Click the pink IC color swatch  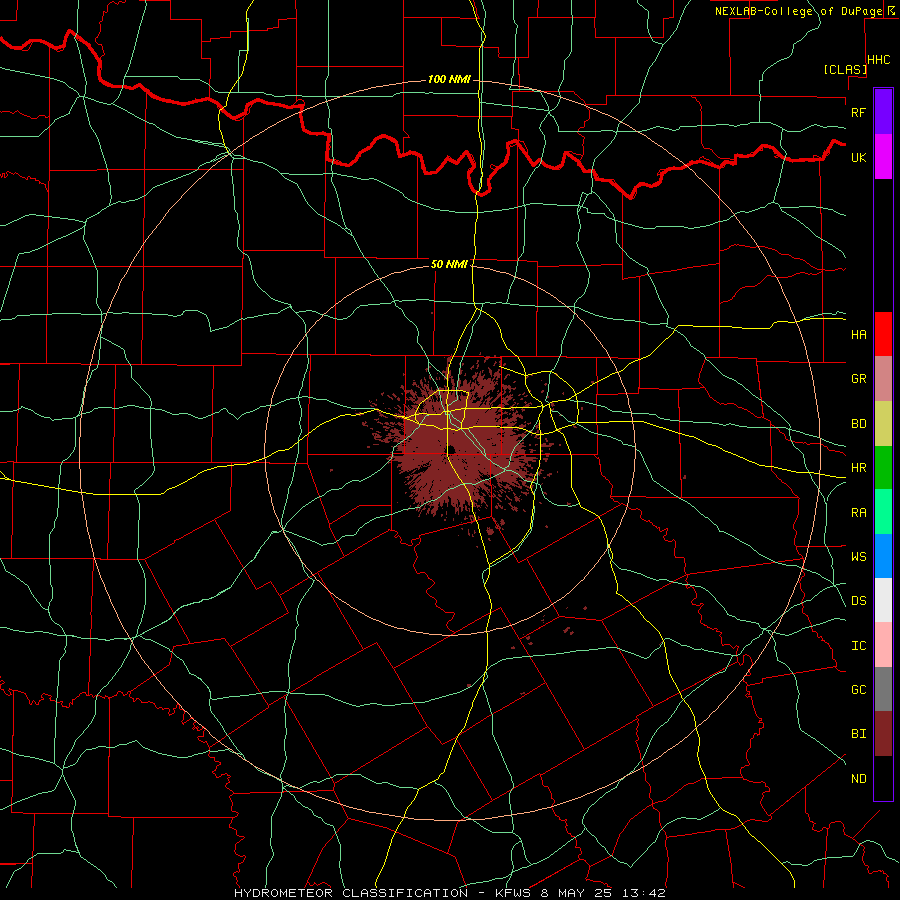pyautogui.click(x=883, y=645)
